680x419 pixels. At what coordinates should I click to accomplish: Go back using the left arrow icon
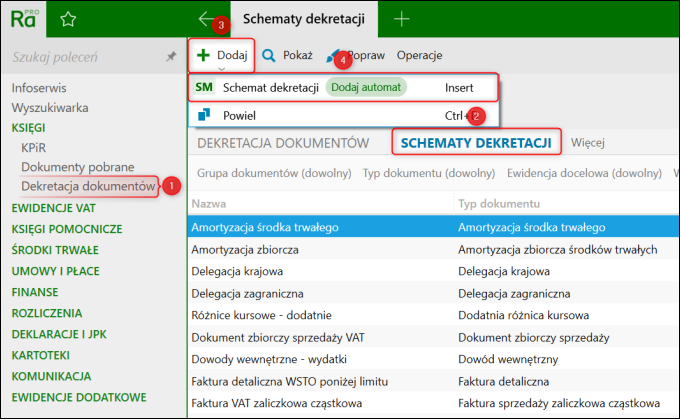[206, 19]
